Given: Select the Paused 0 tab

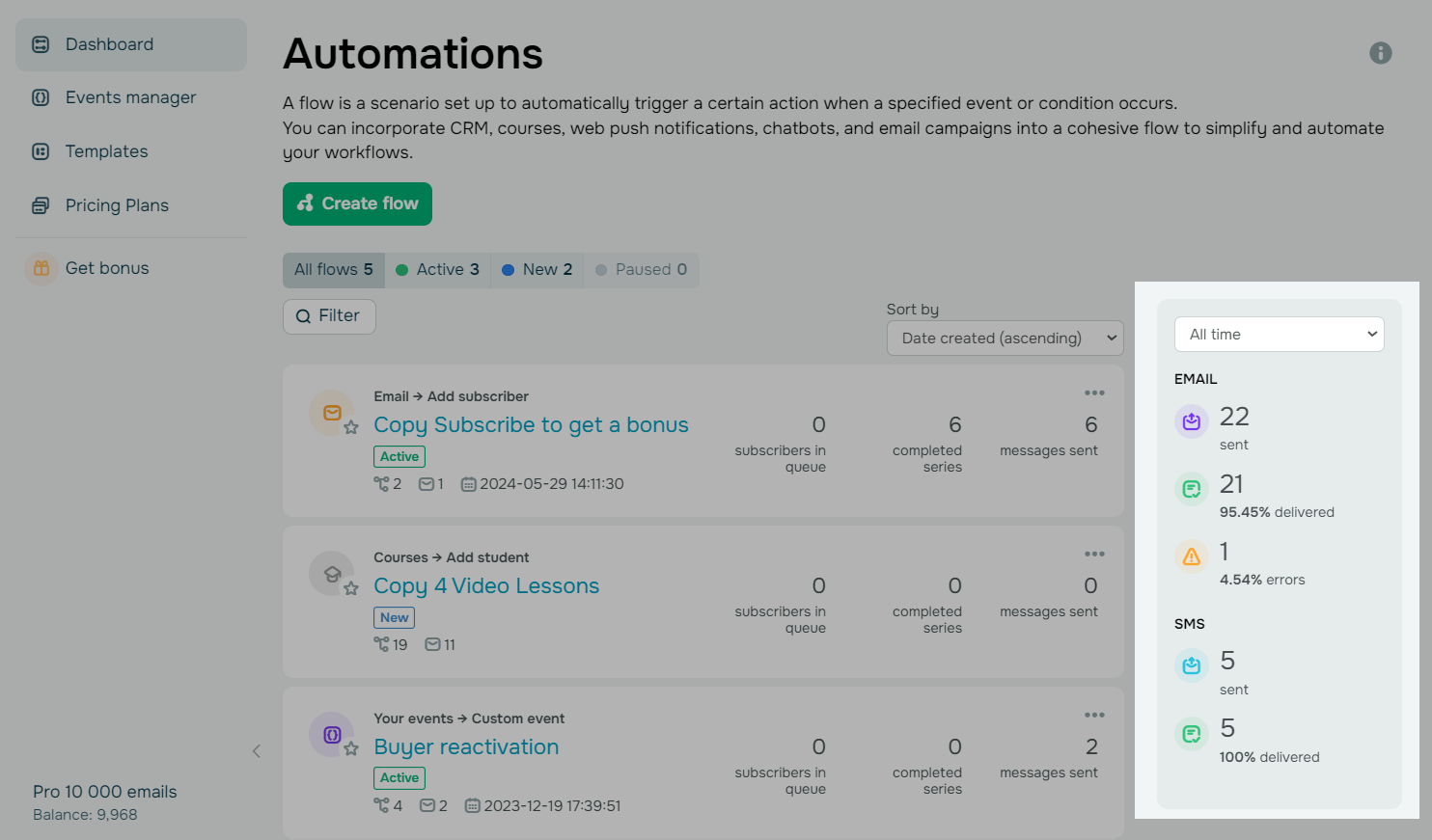Looking at the screenshot, I should (x=642, y=270).
